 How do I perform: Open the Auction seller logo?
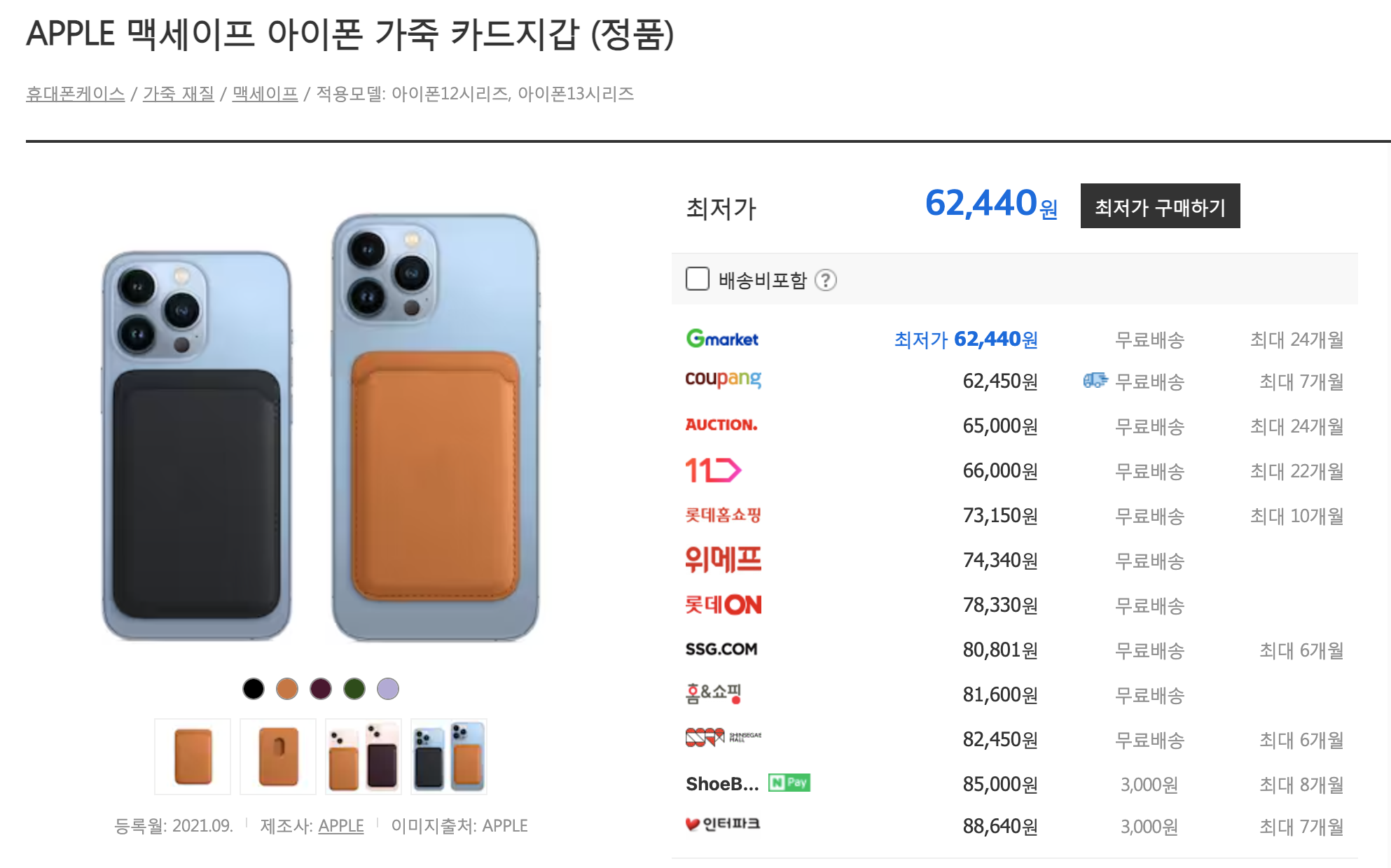pyautogui.click(x=721, y=425)
